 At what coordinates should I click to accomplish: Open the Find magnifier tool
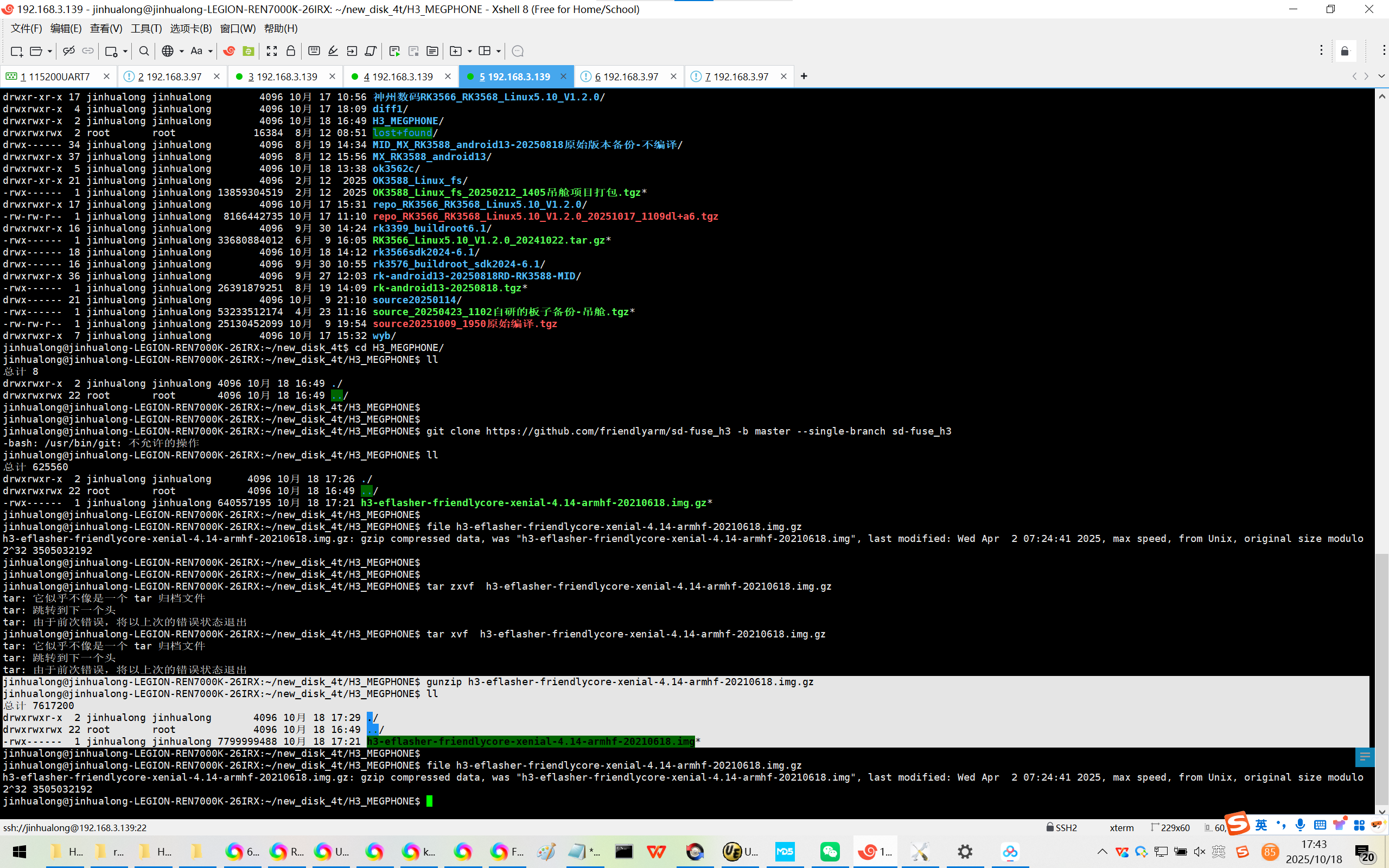144,51
